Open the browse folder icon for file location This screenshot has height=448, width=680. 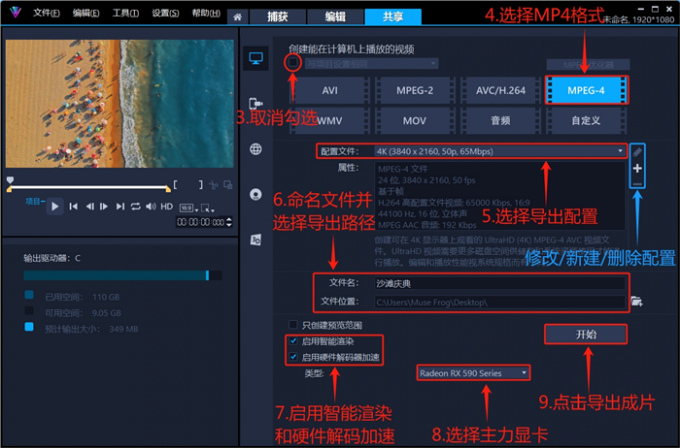click(636, 301)
